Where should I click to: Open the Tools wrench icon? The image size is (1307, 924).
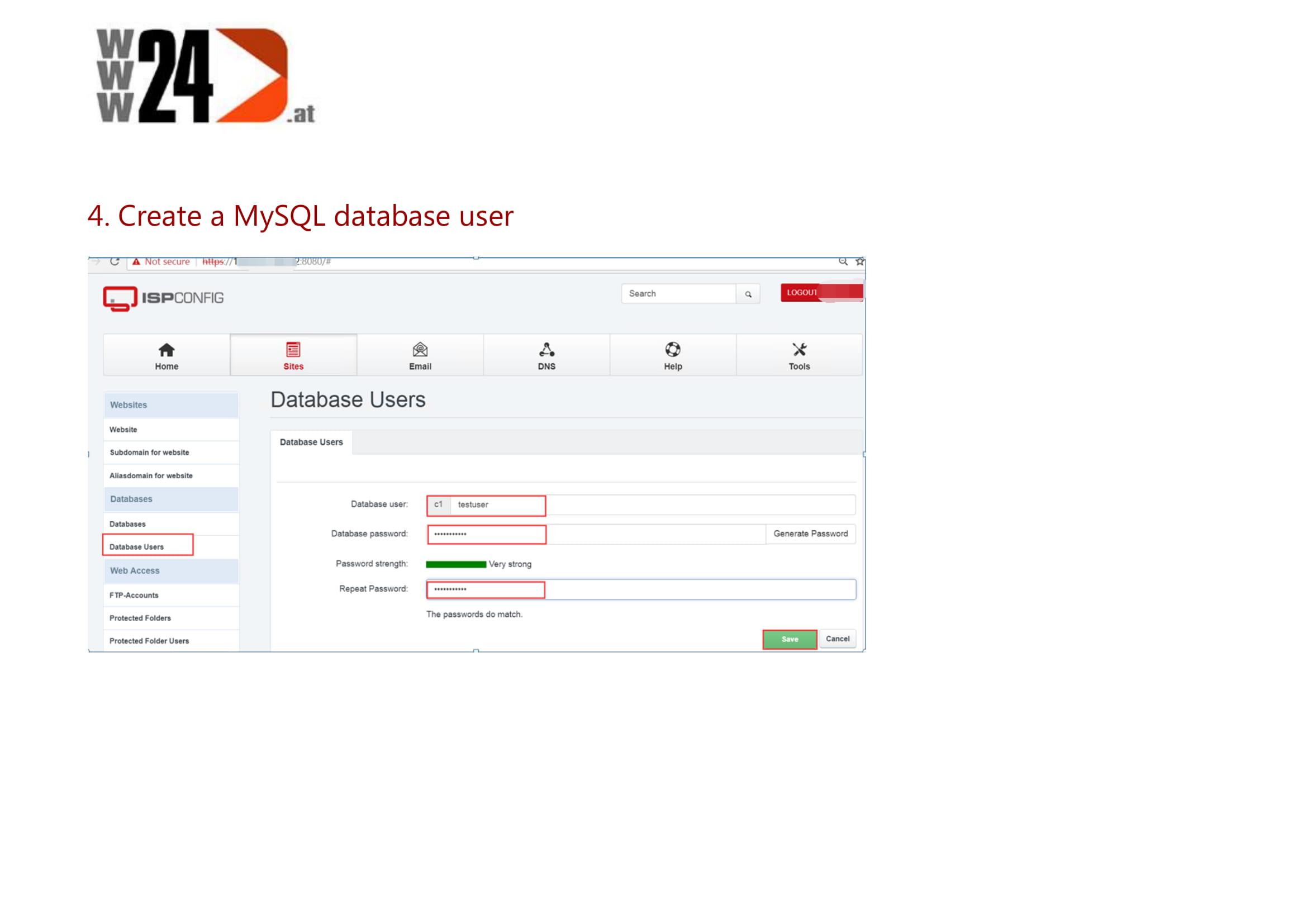click(x=799, y=349)
